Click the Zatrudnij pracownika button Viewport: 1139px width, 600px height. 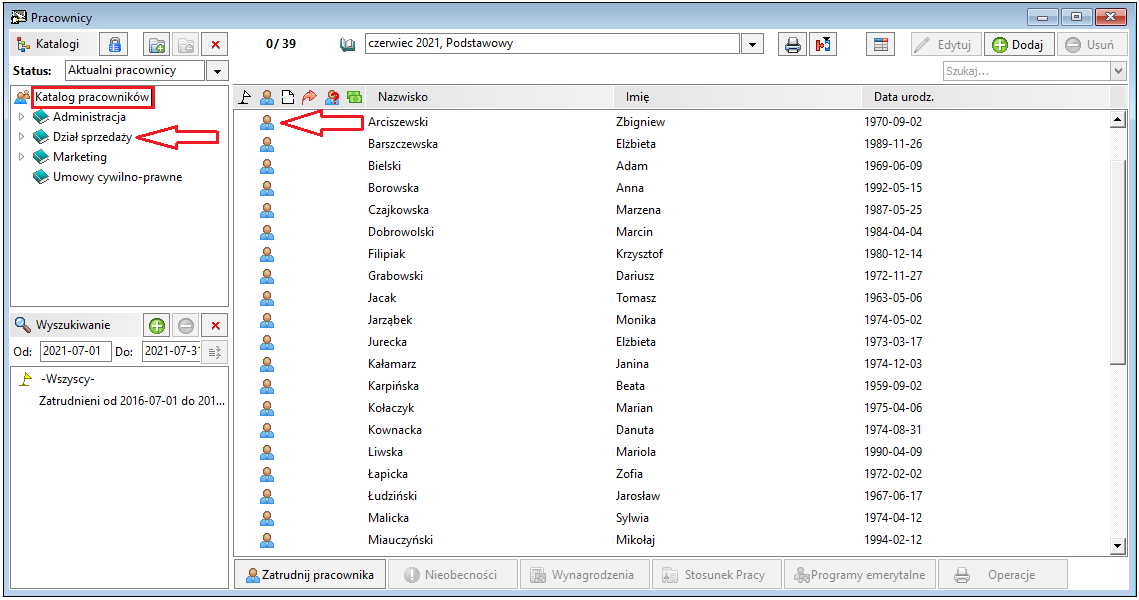pos(310,575)
